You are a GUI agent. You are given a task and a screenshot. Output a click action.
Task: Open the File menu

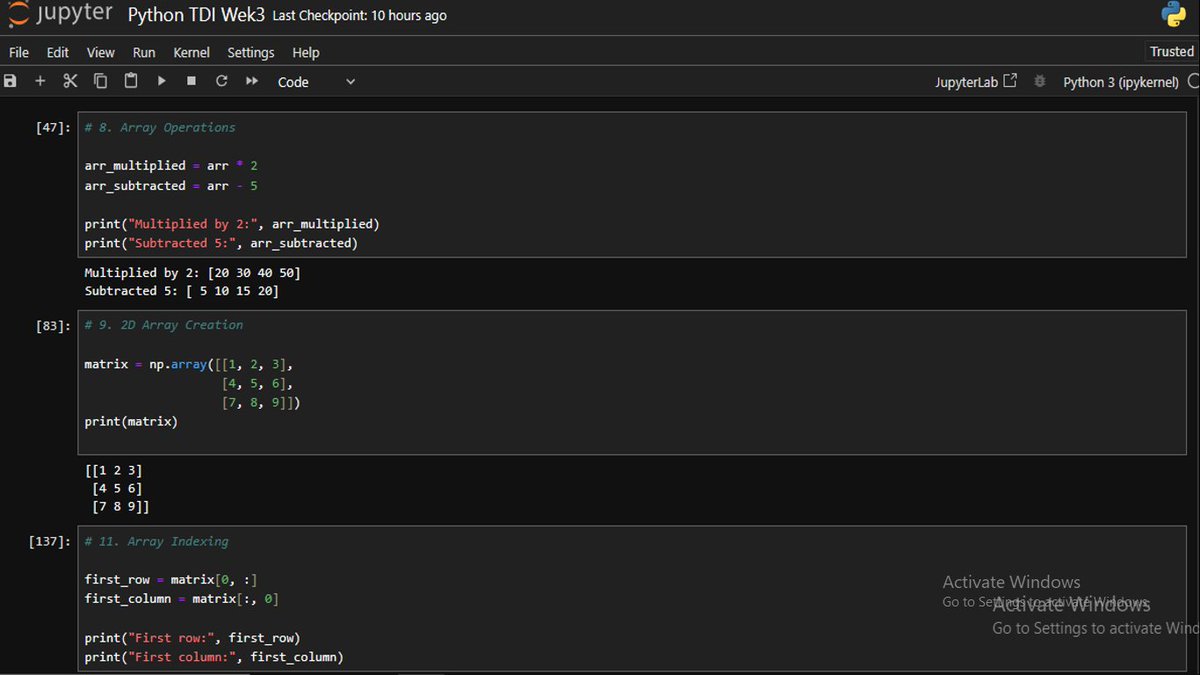click(19, 52)
